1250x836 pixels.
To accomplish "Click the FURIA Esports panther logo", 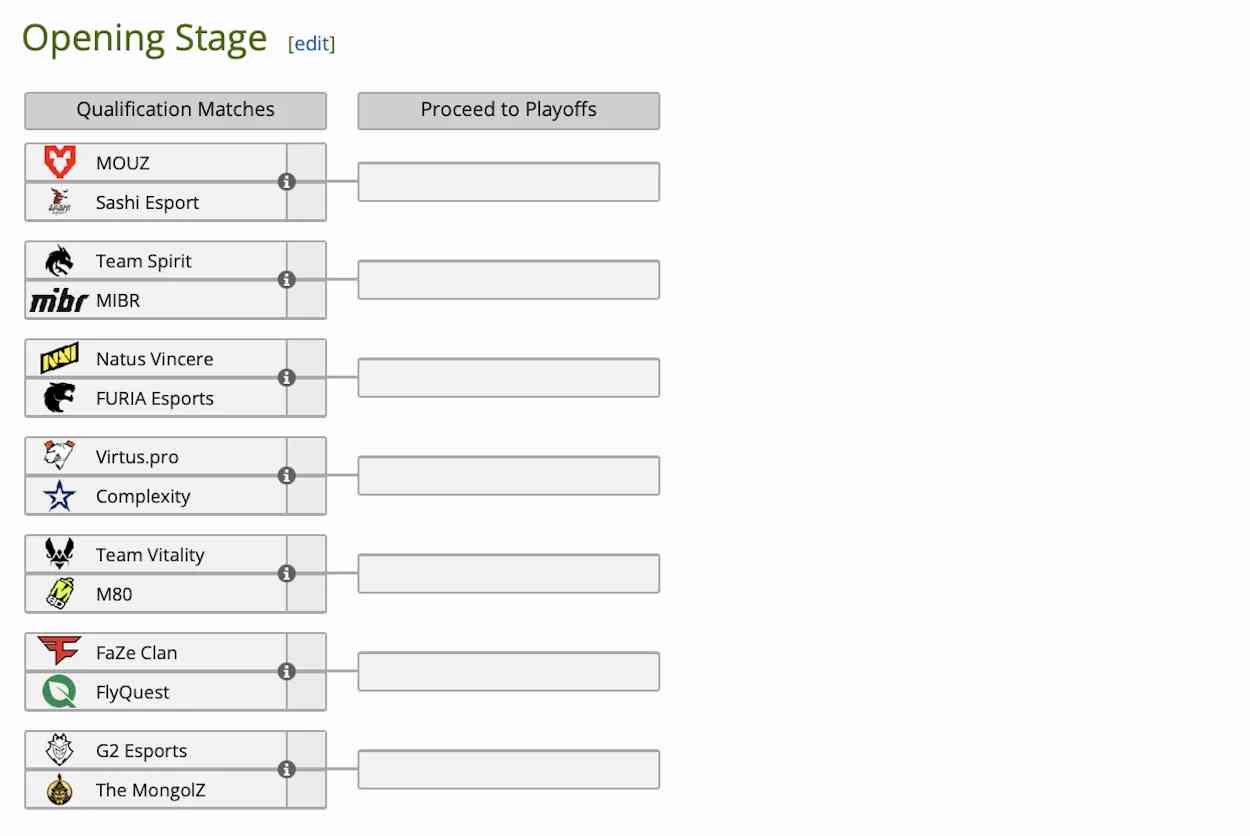I will [x=60, y=398].
